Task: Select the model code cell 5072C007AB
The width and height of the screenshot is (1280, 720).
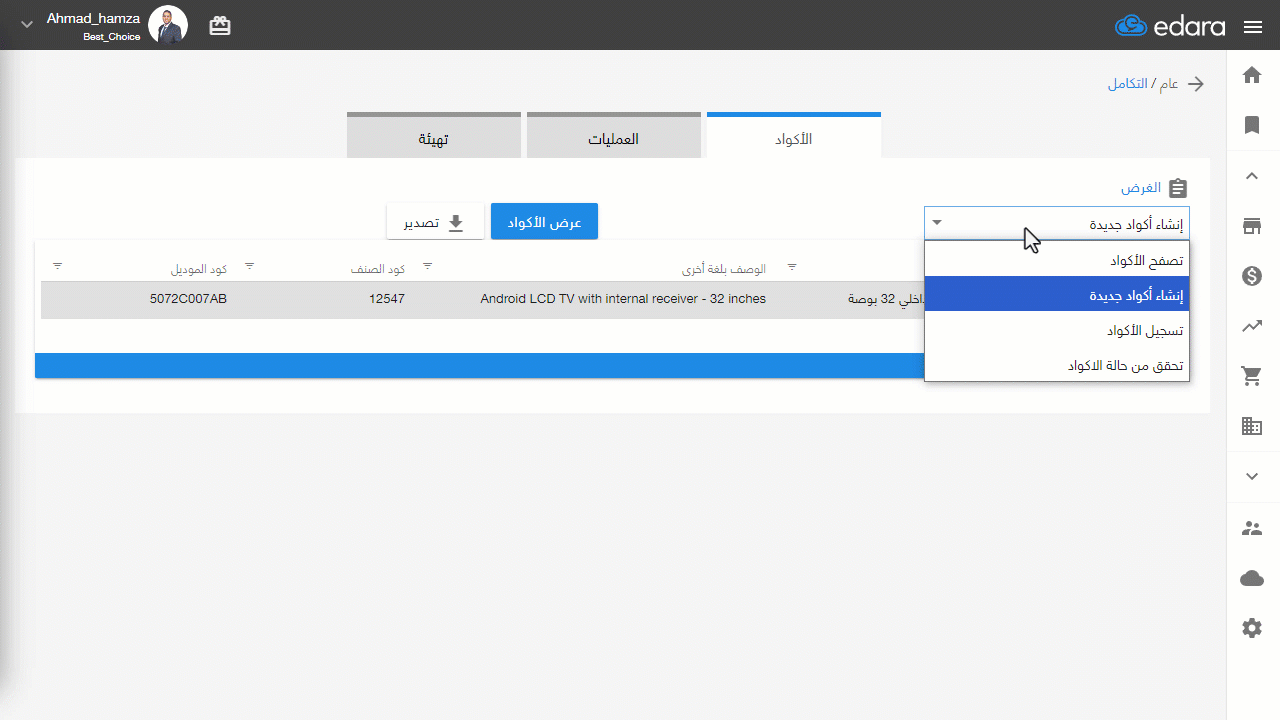Action: point(188,299)
